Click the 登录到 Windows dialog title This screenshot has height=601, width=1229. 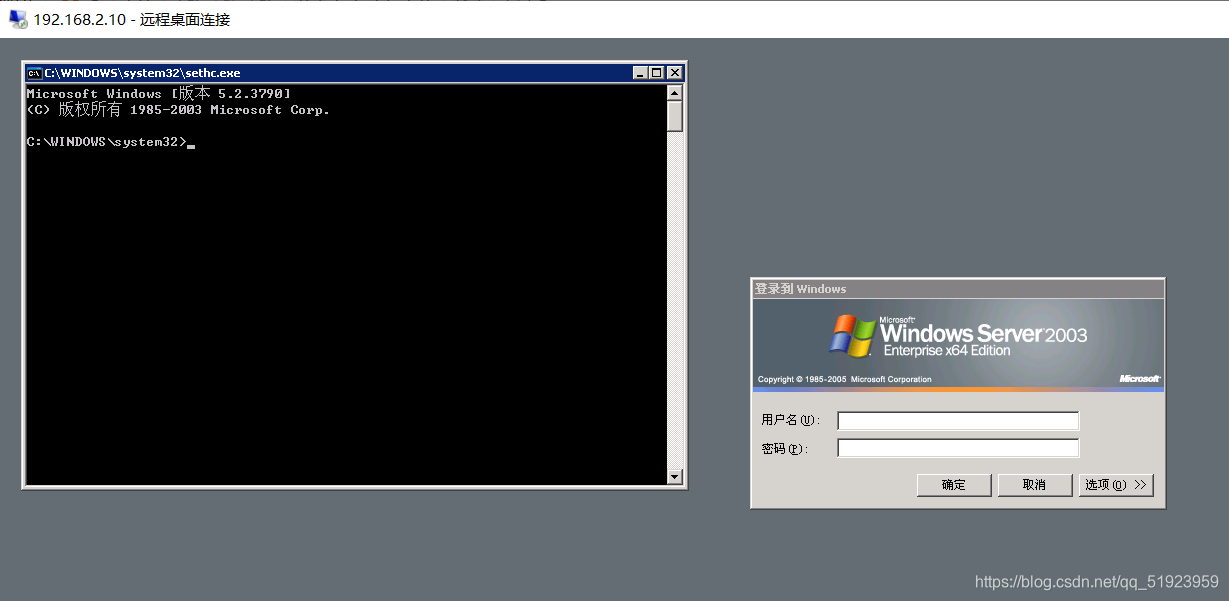pos(800,289)
